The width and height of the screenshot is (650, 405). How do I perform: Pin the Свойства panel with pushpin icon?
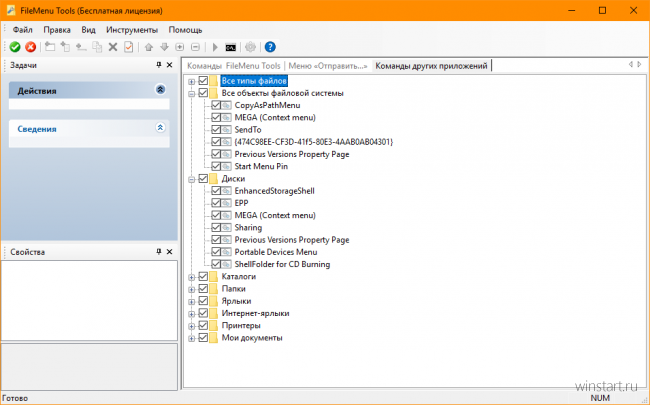click(x=157, y=252)
